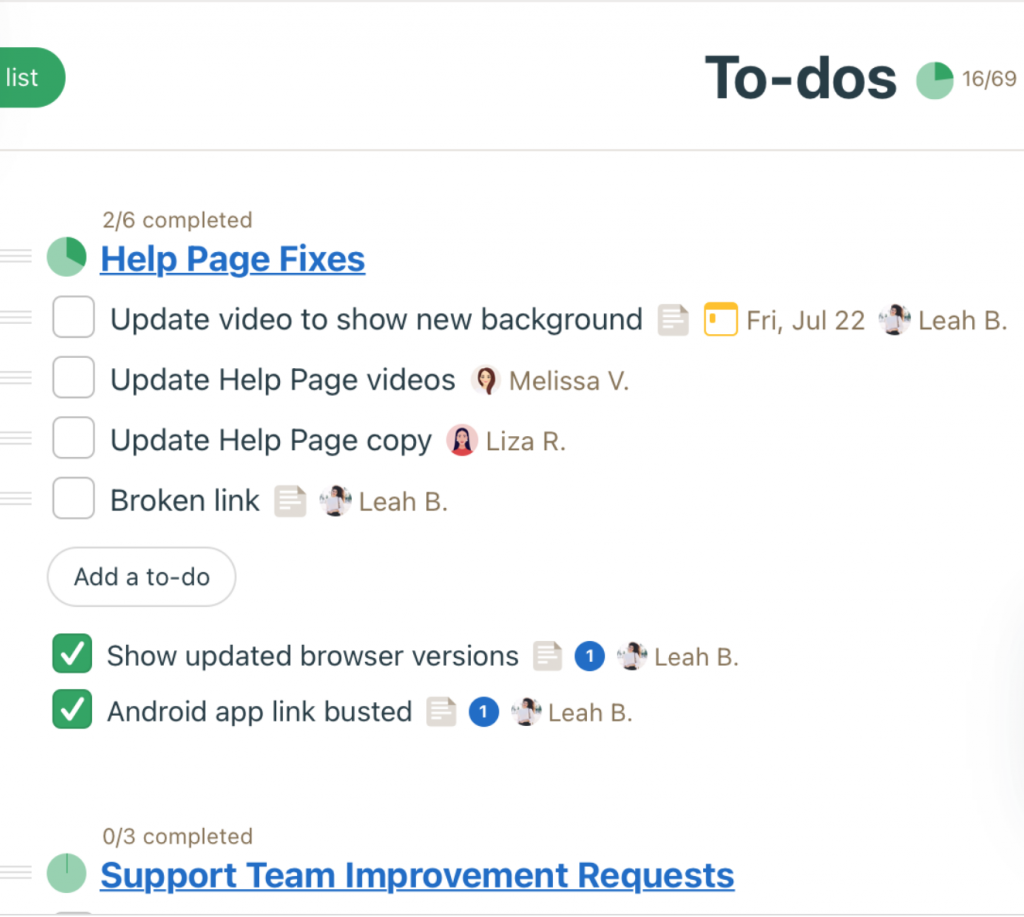
Task: Open the comment count badge on Show updated browser versions
Action: coord(589,656)
